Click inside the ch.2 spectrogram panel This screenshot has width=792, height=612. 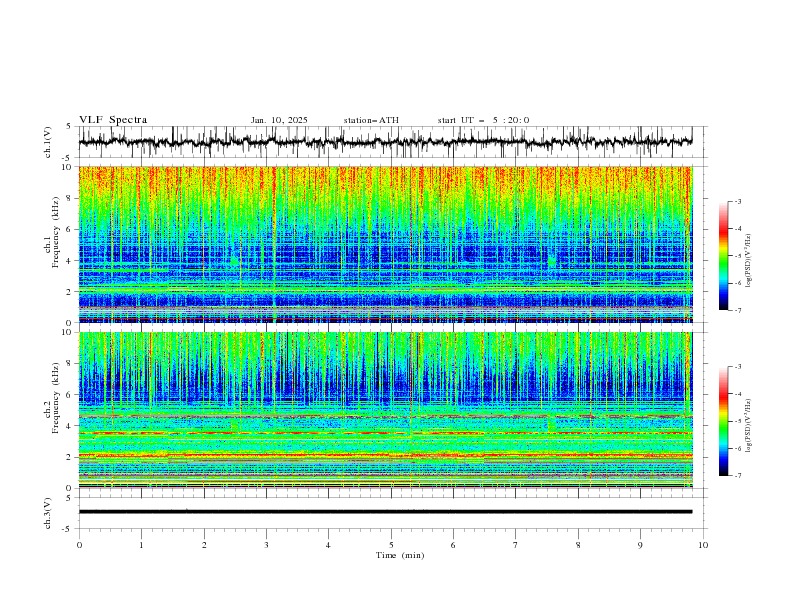pyautogui.click(x=385, y=410)
